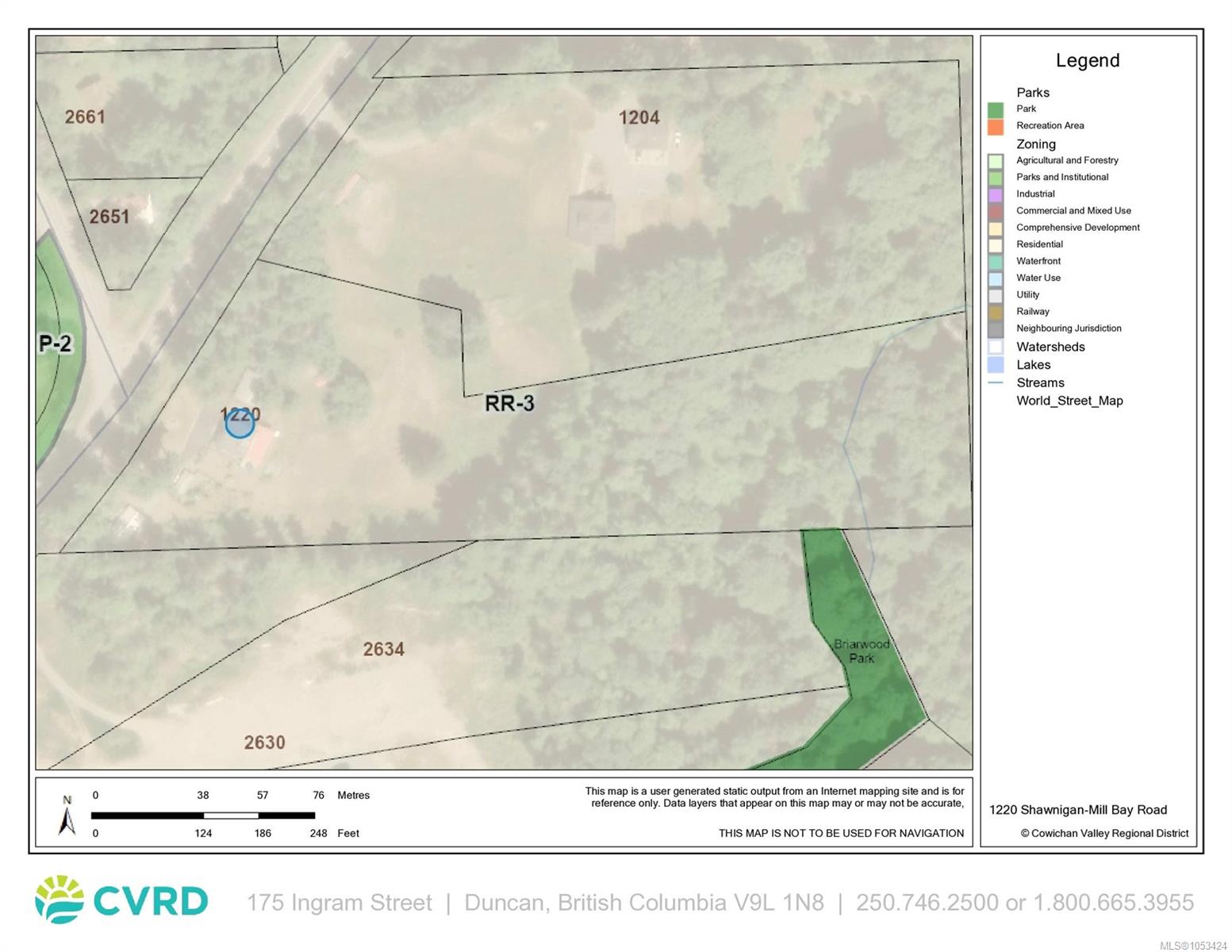
Task: Click the Industrial purple legend swatch
Action: tap(996, 194)
